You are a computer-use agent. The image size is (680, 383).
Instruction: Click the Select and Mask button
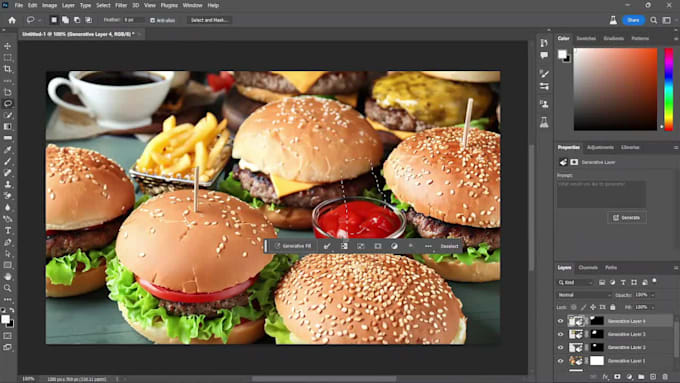click(209, 20)
